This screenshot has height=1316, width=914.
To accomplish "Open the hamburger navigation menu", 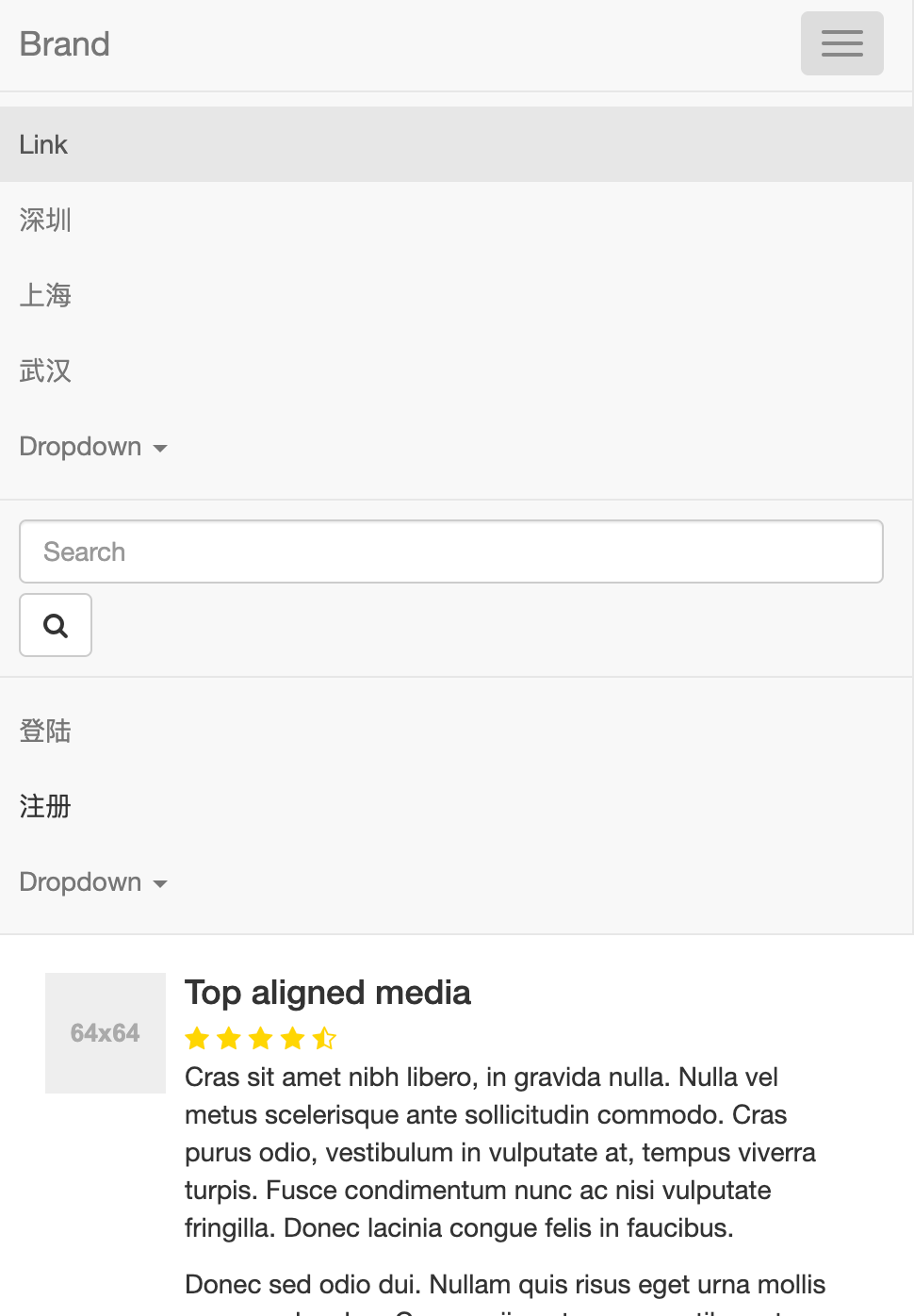I will (841, 42).
